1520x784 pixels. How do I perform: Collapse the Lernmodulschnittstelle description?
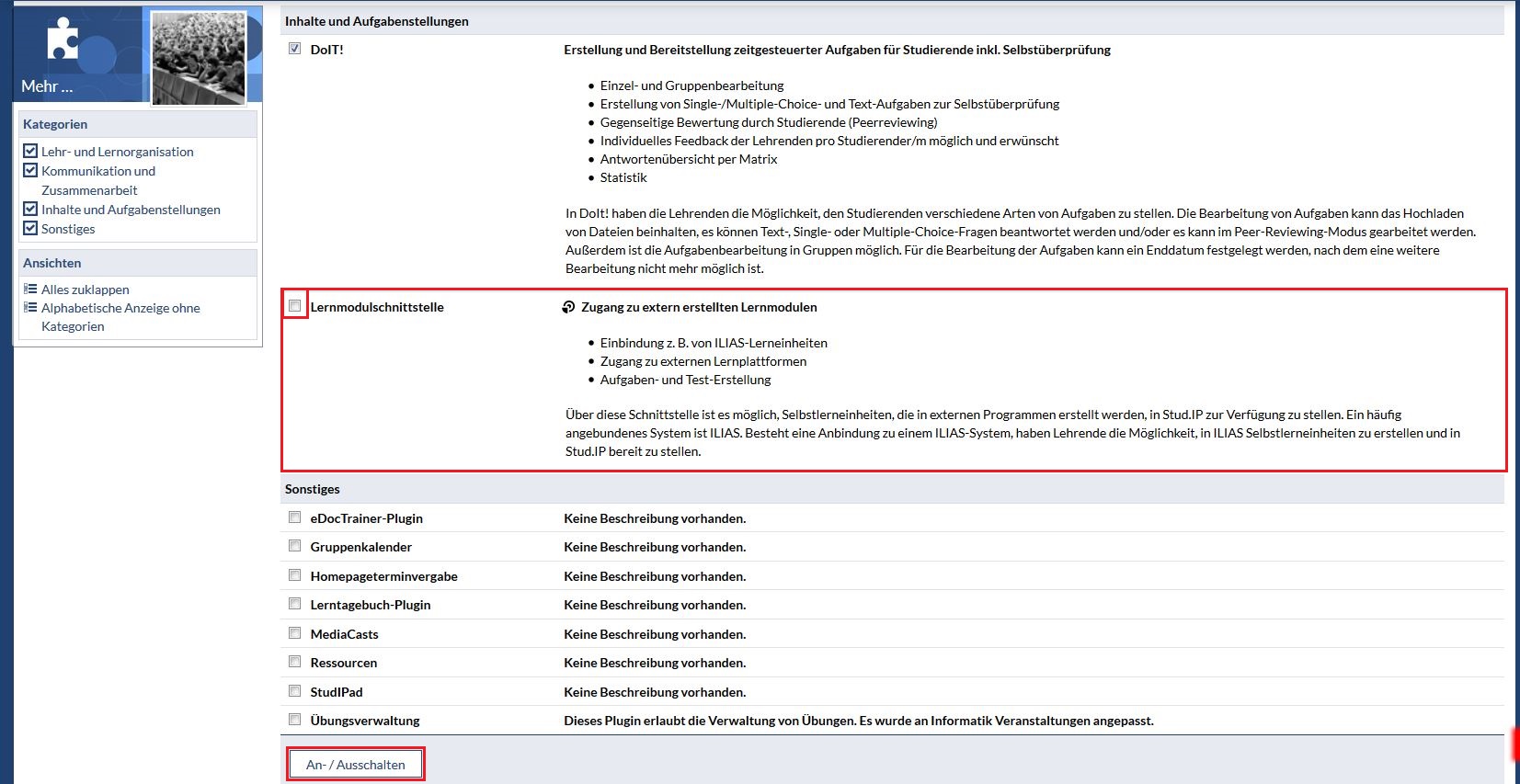(x=377, y=307)
